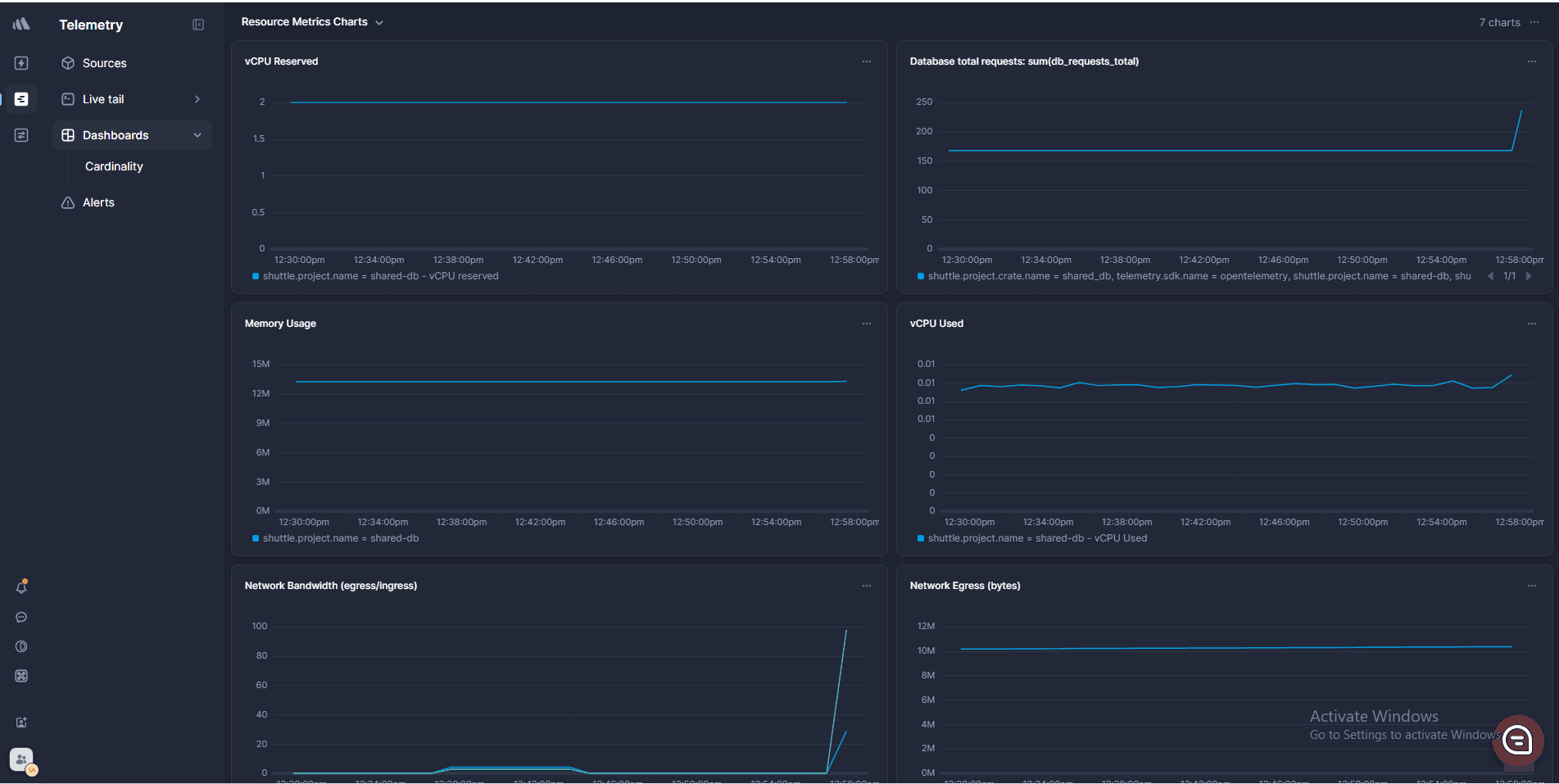
Task: Click the logo icon at top-left
Action: pos(21,24)
